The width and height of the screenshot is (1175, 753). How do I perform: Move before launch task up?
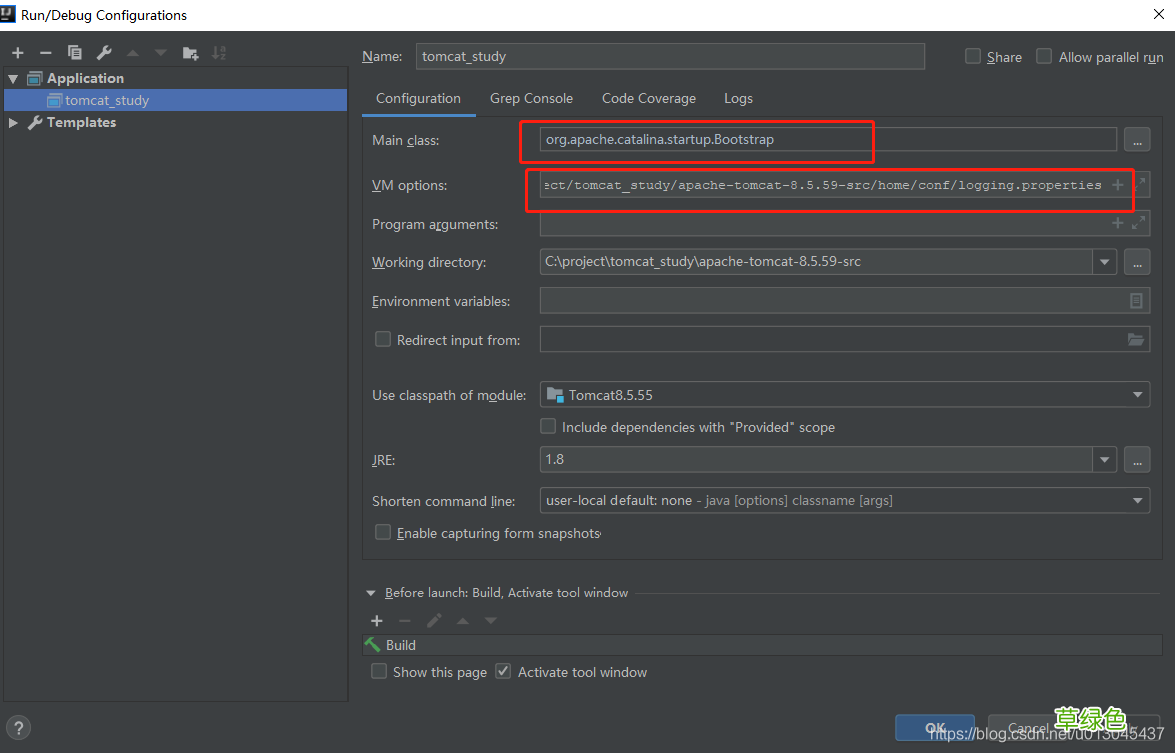(462, 620)
